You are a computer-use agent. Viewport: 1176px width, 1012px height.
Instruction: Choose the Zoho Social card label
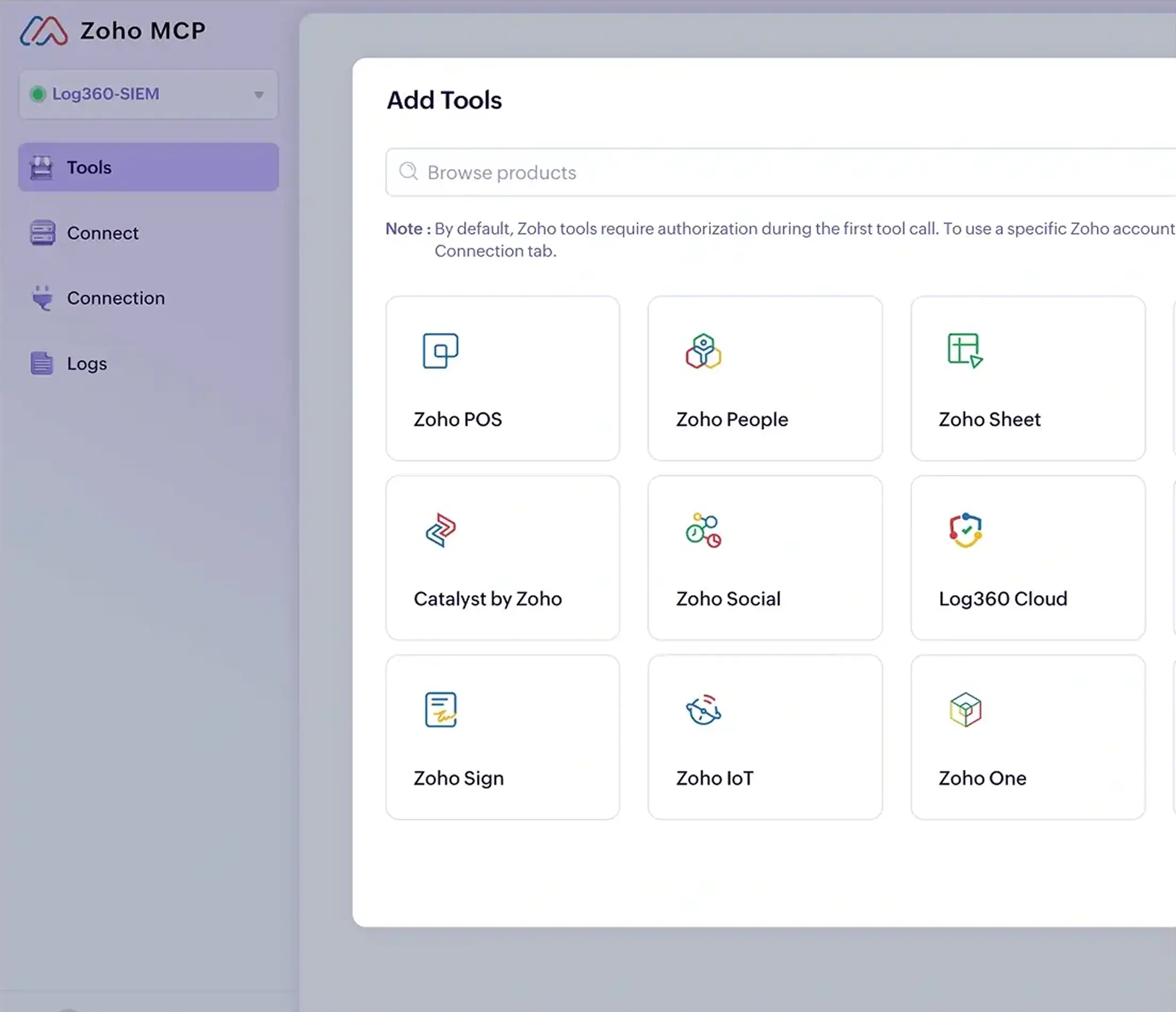click(728, 599)
